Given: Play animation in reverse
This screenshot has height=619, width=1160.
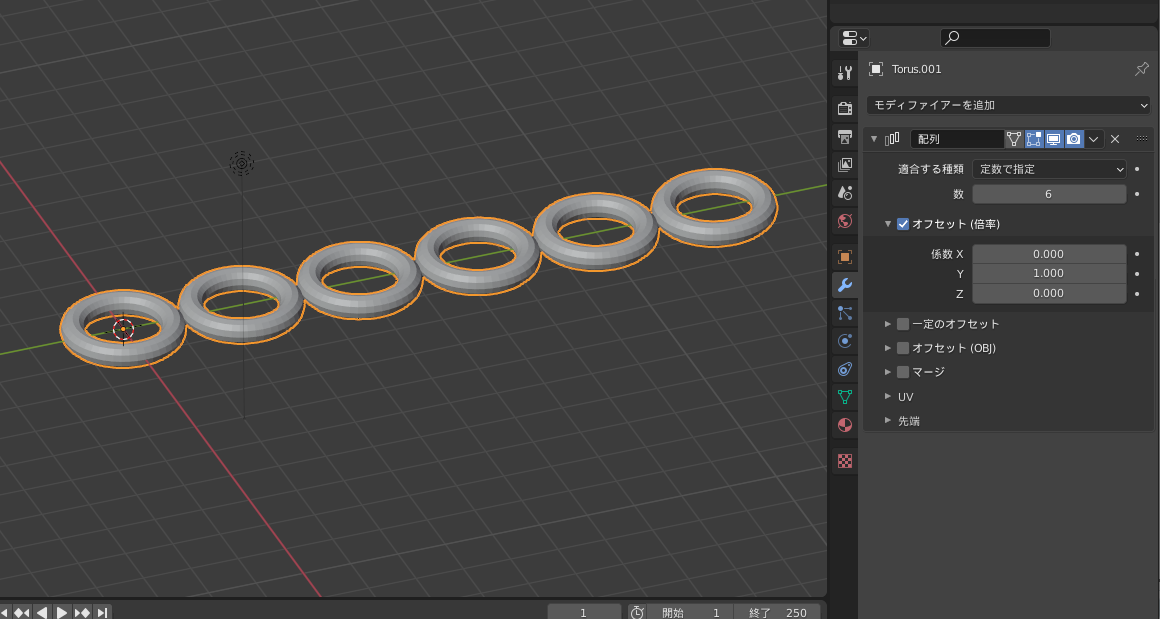Looking at the screenshot, I should click(x=42, y=612).
